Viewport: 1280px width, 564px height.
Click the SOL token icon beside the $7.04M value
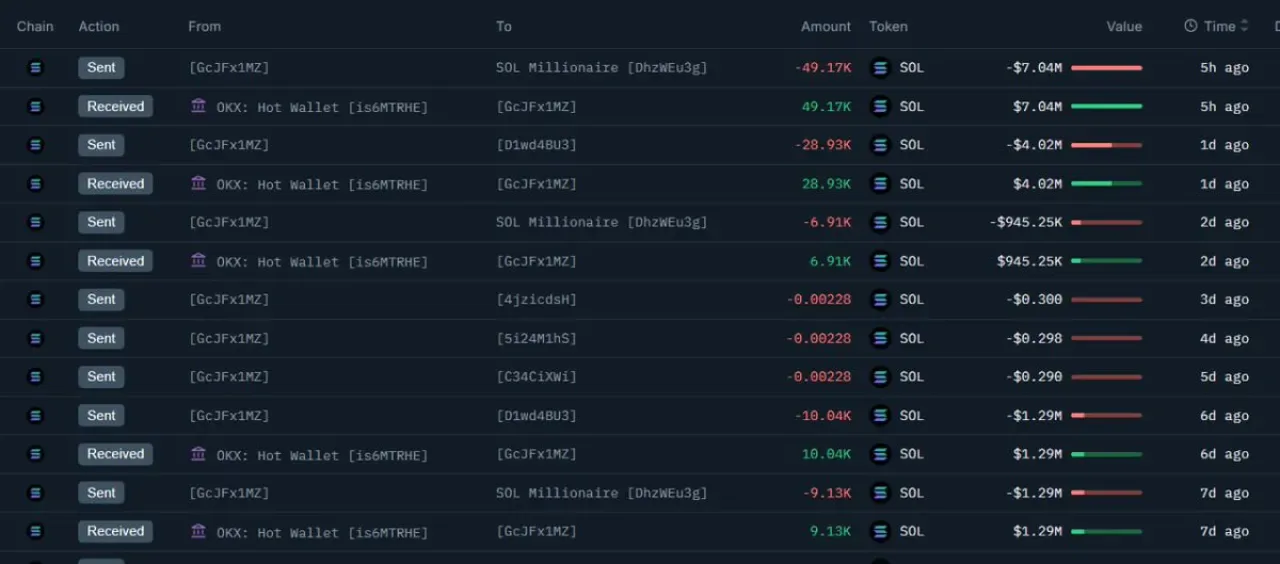tap(881, 106)
